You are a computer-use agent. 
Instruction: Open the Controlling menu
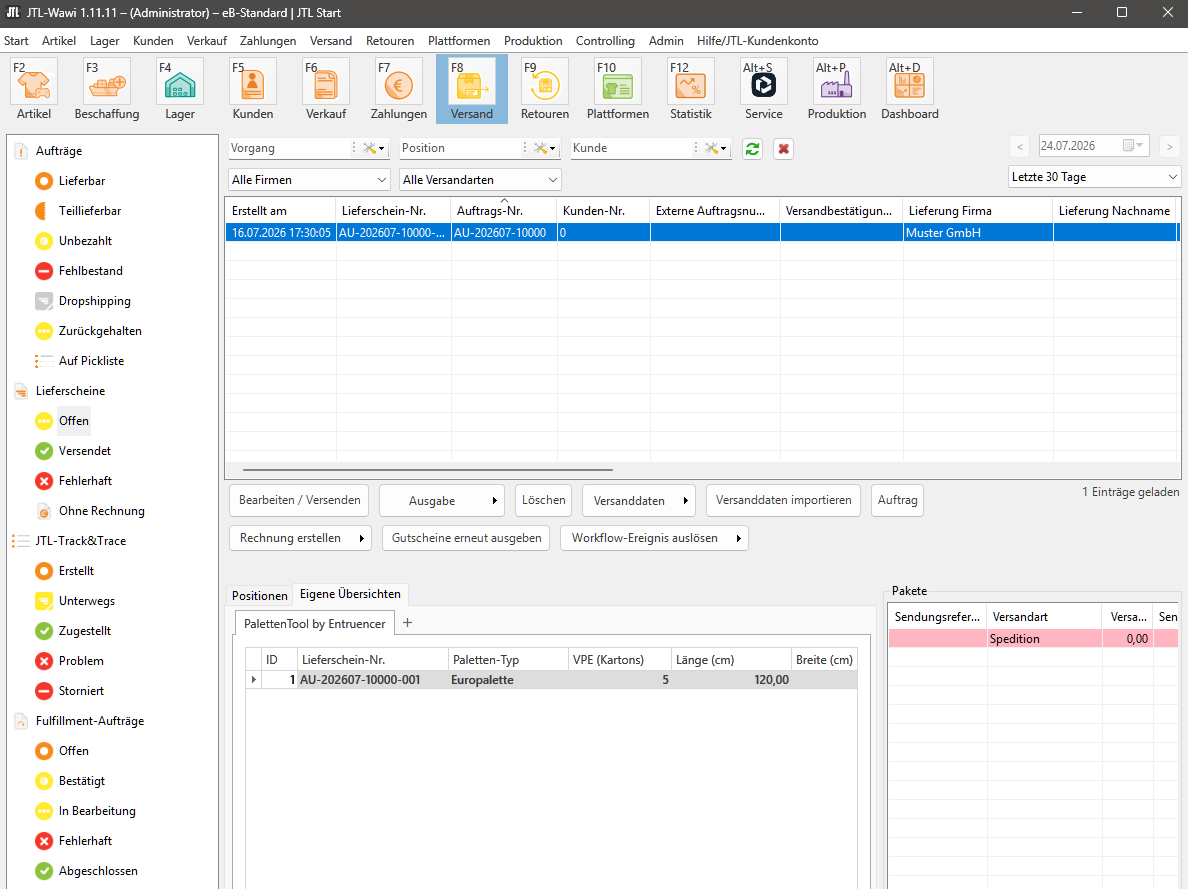[605, 41]
